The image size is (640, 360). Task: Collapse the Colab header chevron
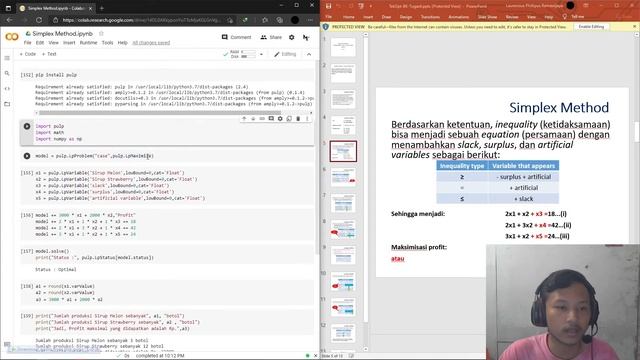pos(309,54)
